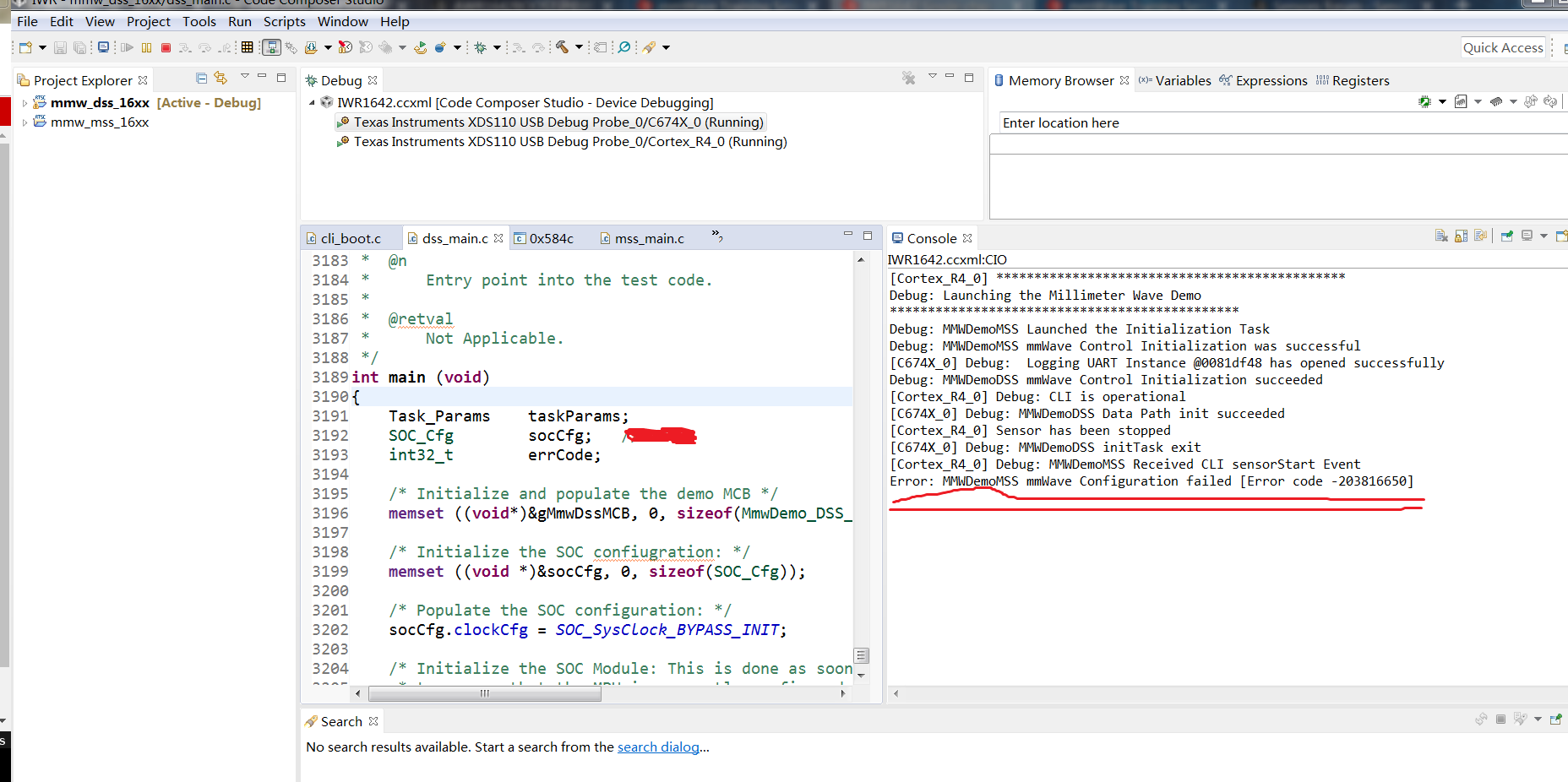Open the Scripts menu

point(284,22)
